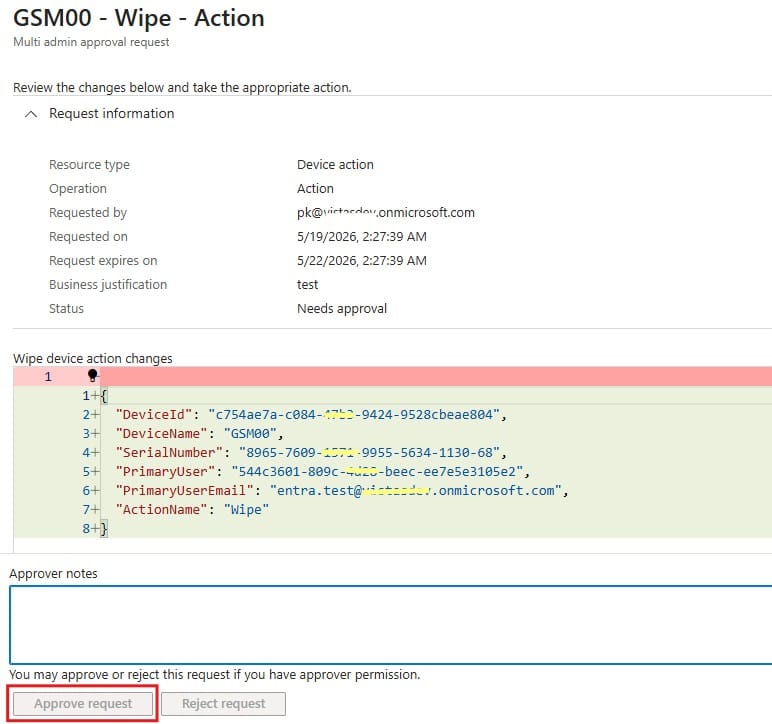
Task: Click the "GSM00 - Wipe - Action" title
Action: 139,18
